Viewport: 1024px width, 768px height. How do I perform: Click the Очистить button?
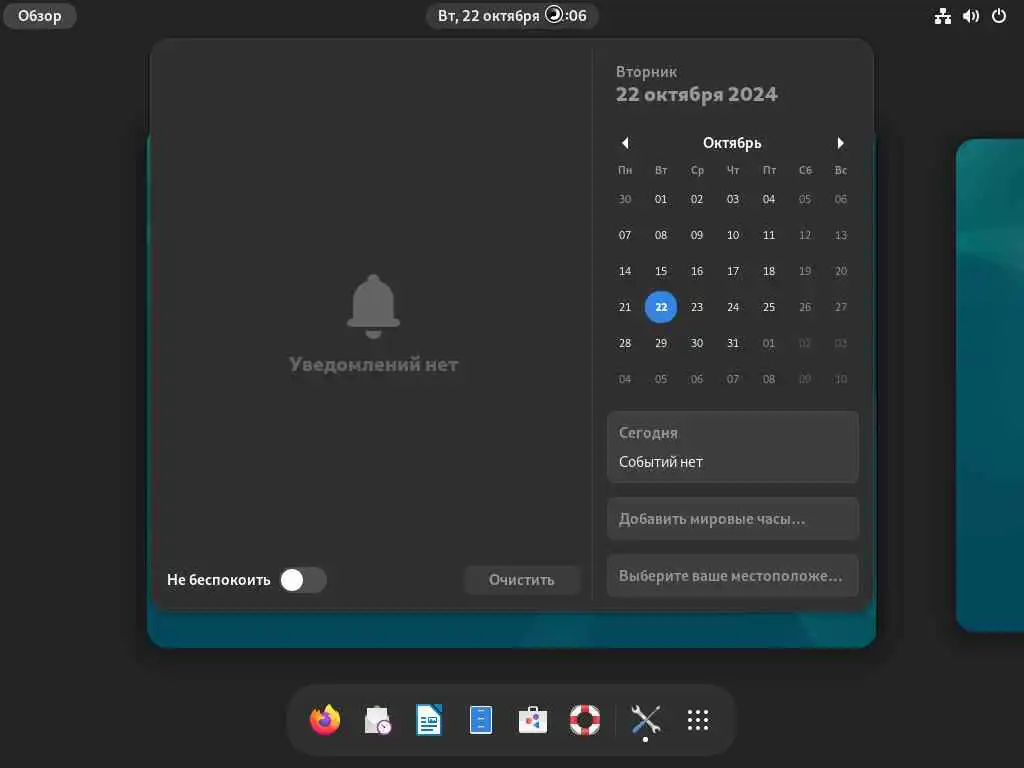click(522, 580)
